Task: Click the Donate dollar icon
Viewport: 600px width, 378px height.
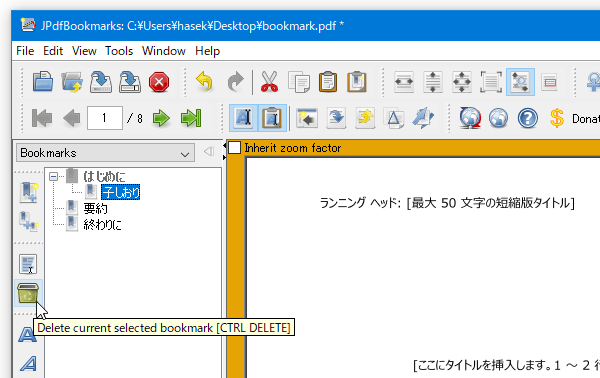Action: (x=557, y=118)
